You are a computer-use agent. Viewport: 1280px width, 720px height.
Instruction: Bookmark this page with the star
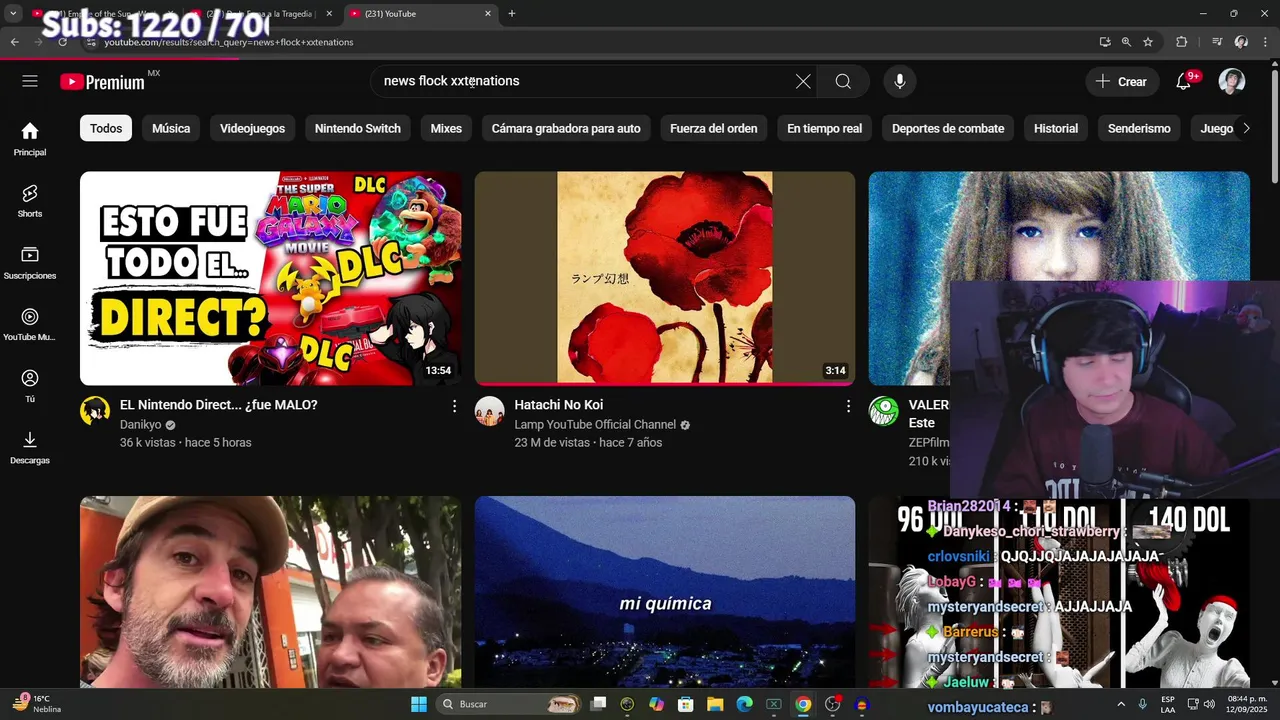tap(1148, 42)
